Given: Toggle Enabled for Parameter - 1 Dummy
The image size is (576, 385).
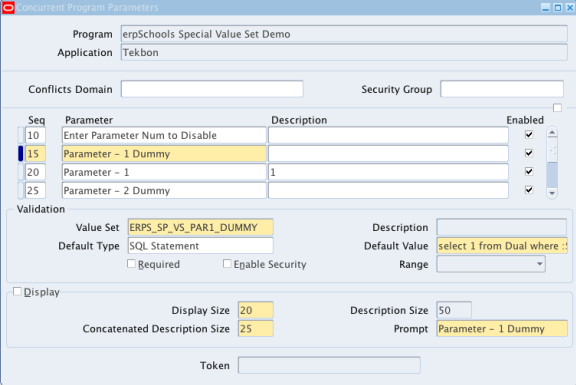Looking at the screenshot, I should (529, 153).
